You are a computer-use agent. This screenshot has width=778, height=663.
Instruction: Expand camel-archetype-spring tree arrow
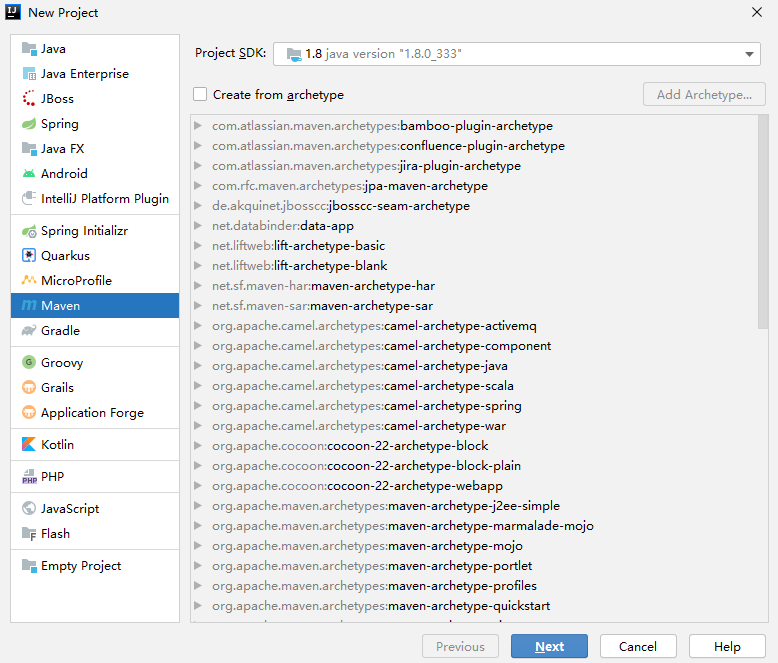[x=199, y=406]
